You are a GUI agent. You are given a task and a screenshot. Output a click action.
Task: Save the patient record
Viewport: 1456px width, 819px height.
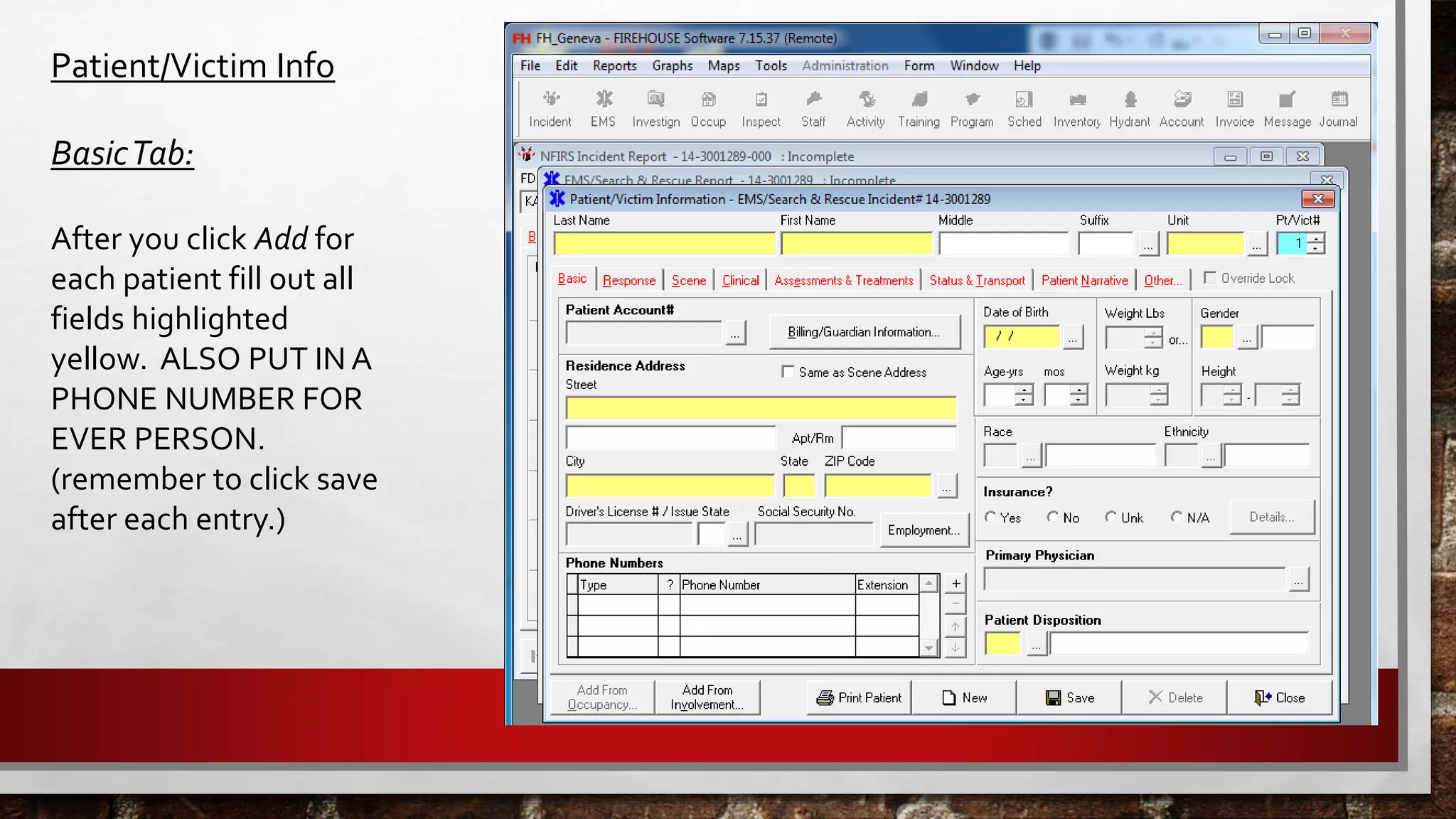pos(1069,697)
